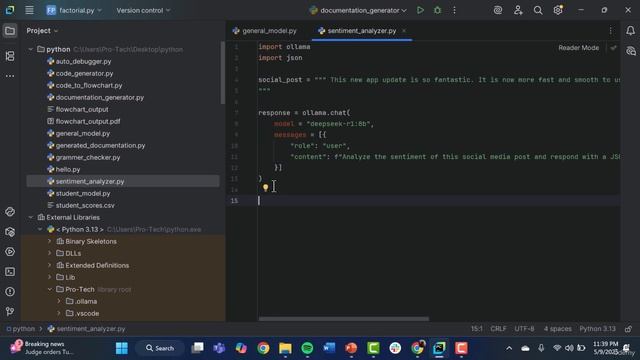
Task: Toggle read-only lock in status bar
Action: (x=629, y=329)
